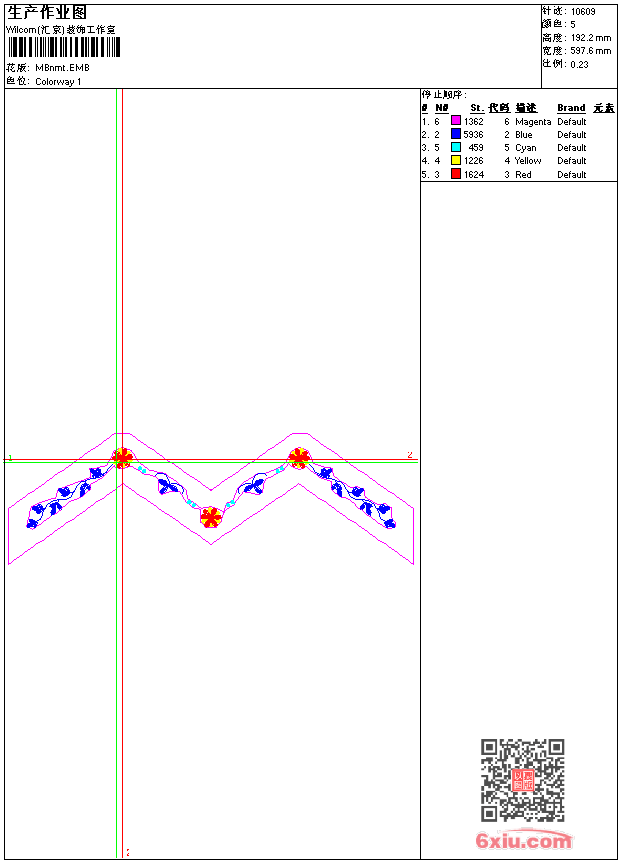The image size is (620, 860).
Task: Click the Red description text
Action: [523, 174]
